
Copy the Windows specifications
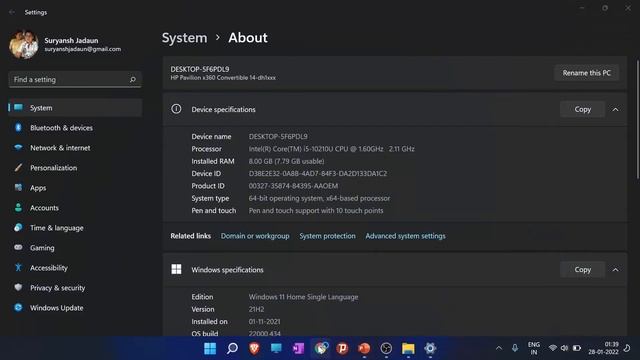[x=582, y=270]
